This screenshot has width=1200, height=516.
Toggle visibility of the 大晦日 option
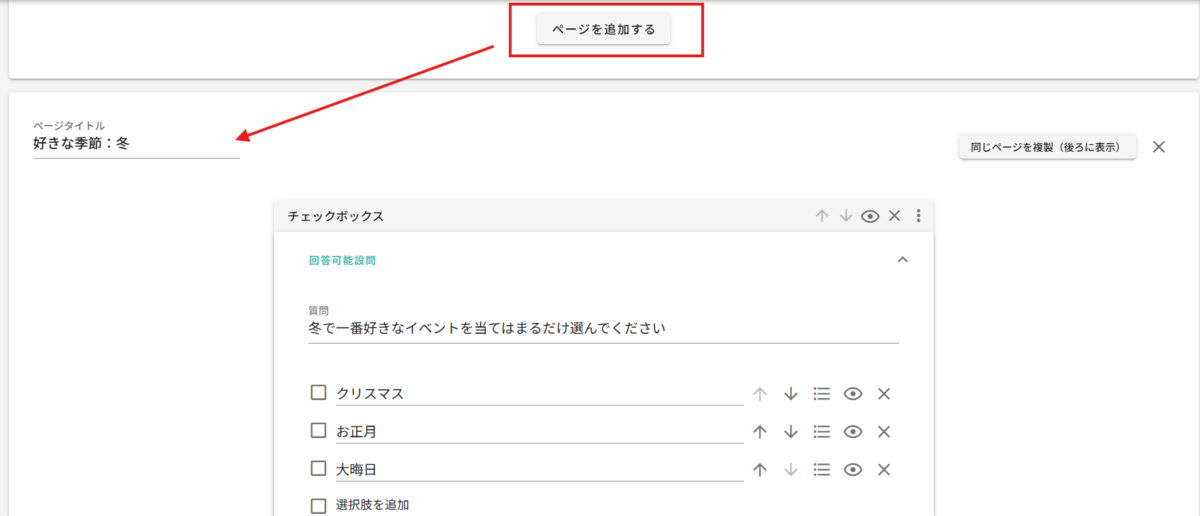(x=853, y=470)
